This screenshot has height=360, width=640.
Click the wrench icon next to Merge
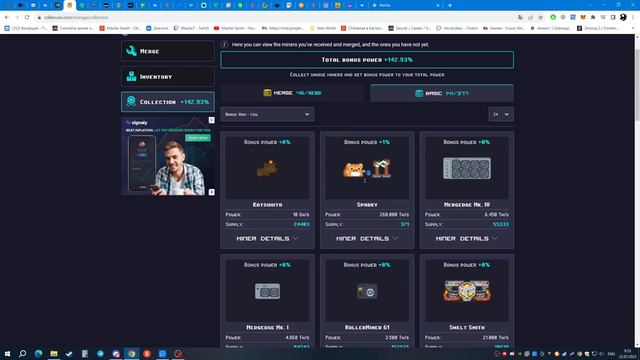click(131, 51)
